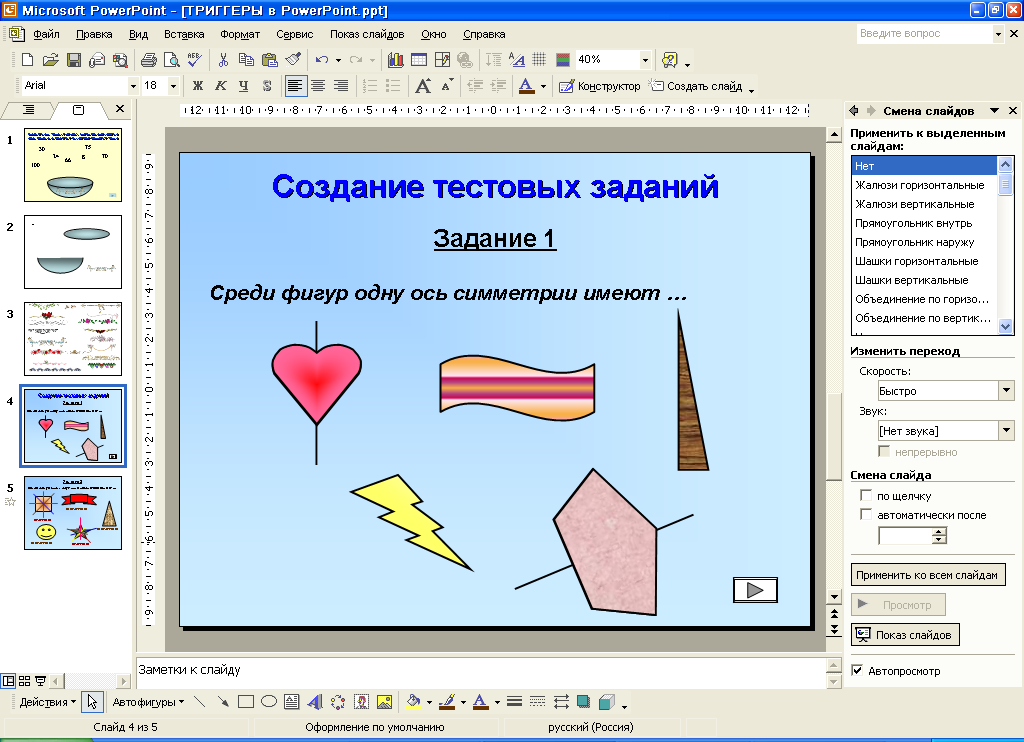Switch to normal view button
Image resolution: width=1024 pixels, height=742 pixels.
(8, 681)
